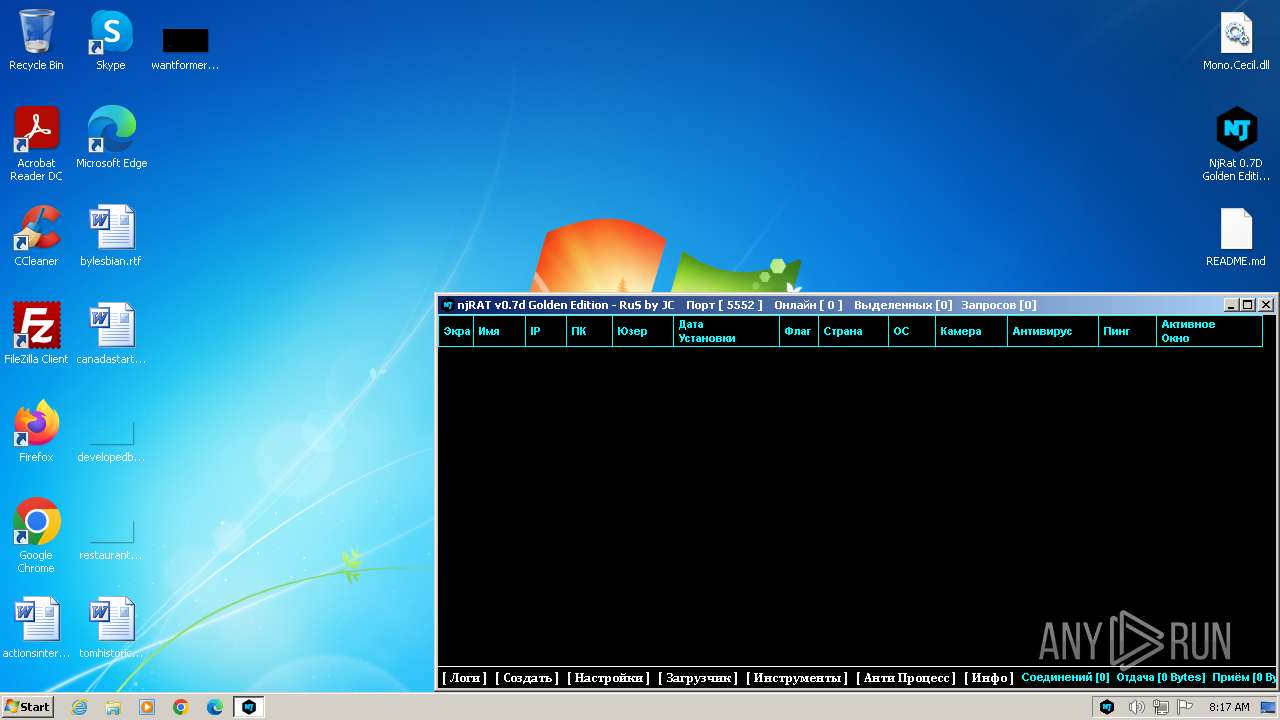
Task: Open the [Загрузчик] menu in njRAT
Action: coord(698,678)
